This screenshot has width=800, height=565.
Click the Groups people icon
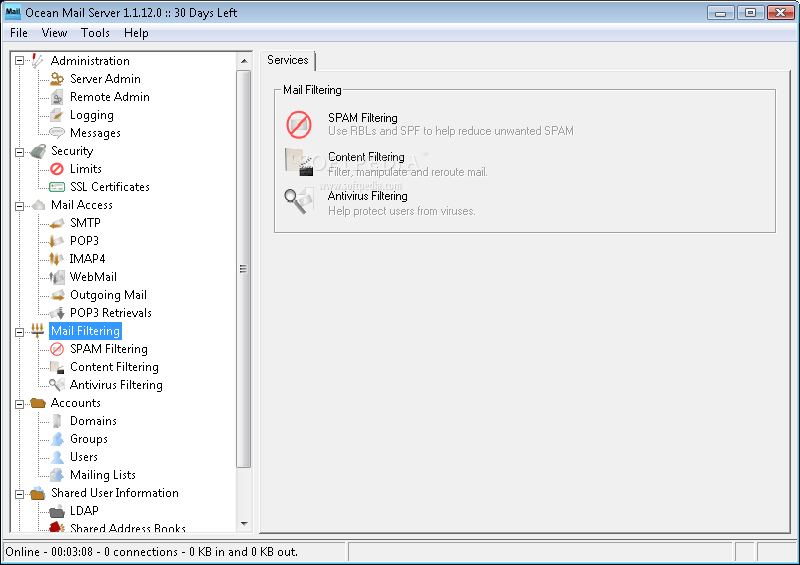click(x=57, y=439)
